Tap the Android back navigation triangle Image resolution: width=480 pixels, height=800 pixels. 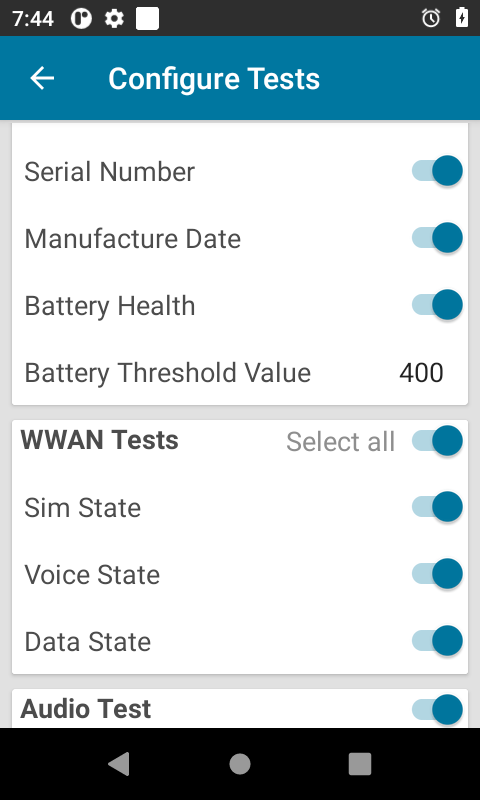point(119,764)
